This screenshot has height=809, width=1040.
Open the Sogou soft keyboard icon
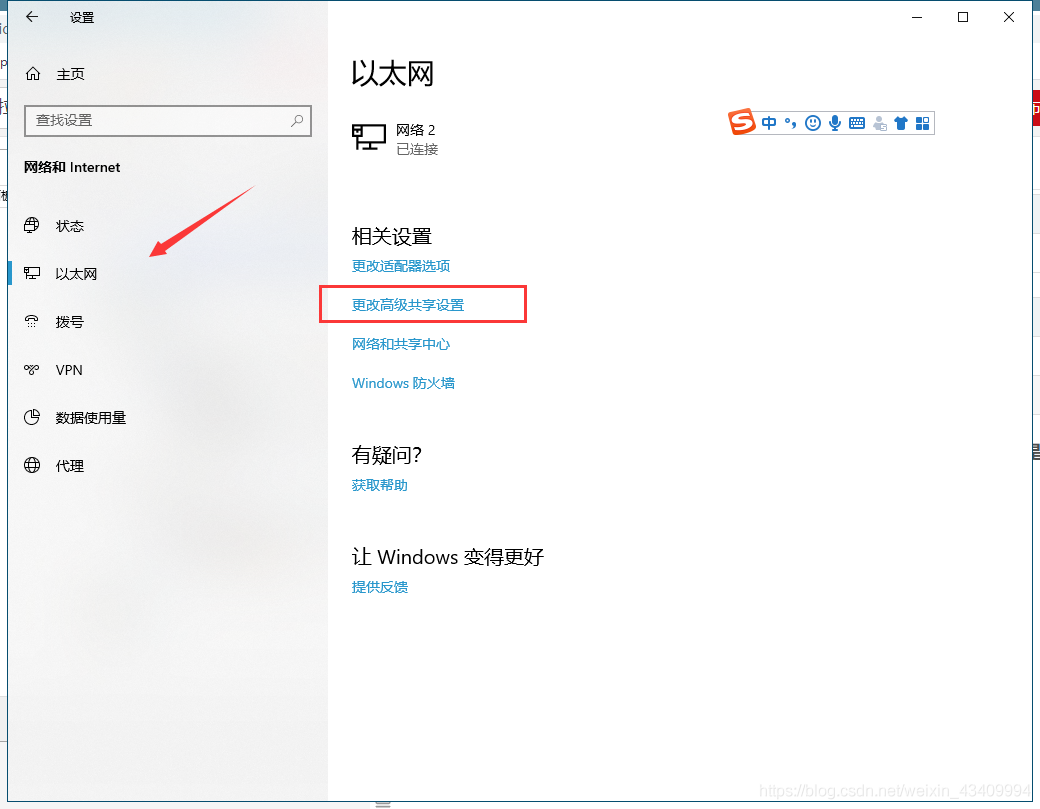(x=857, y=123)
